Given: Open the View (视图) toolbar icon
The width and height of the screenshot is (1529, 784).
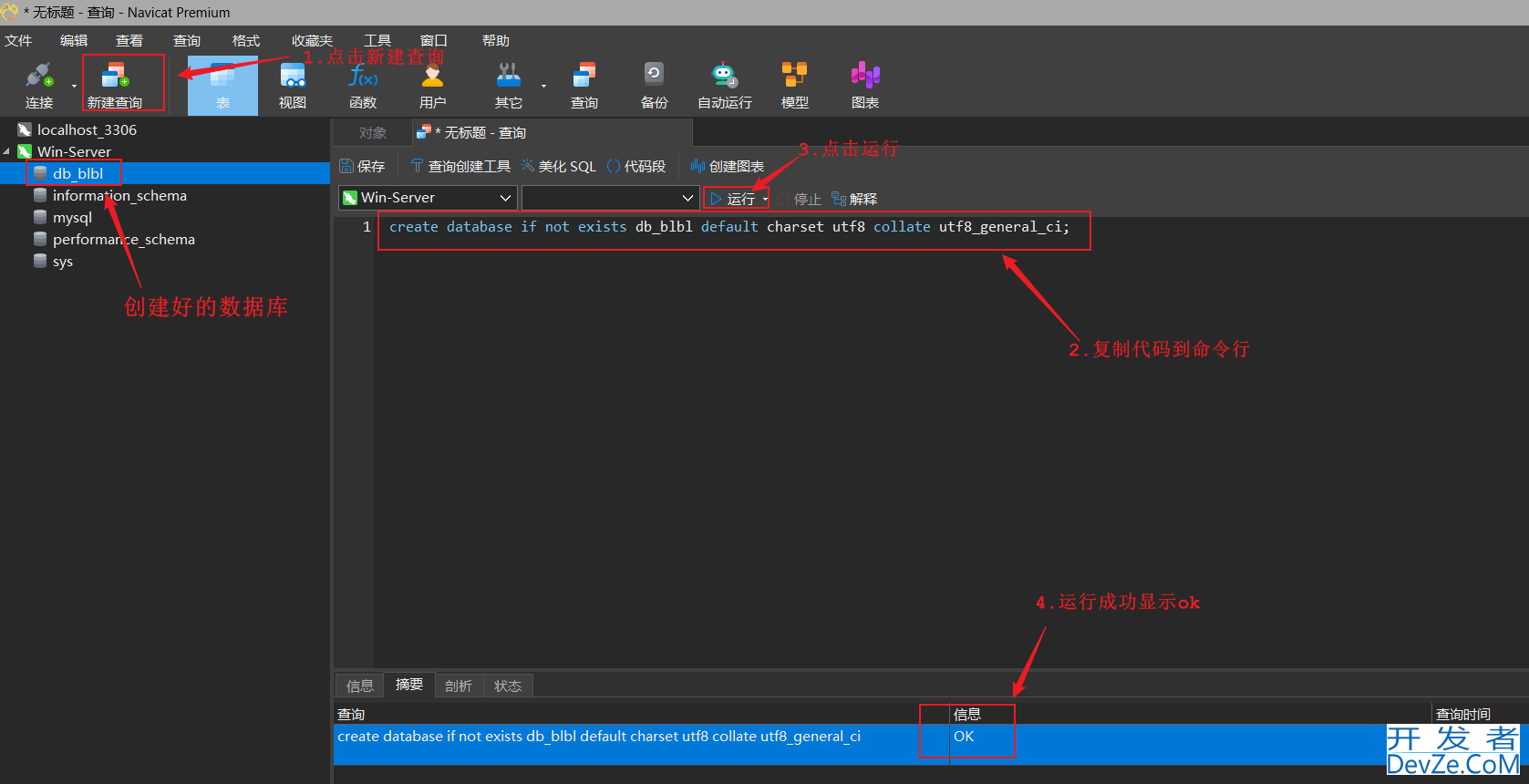Looking at the screenshot, I should pos(293,86).
